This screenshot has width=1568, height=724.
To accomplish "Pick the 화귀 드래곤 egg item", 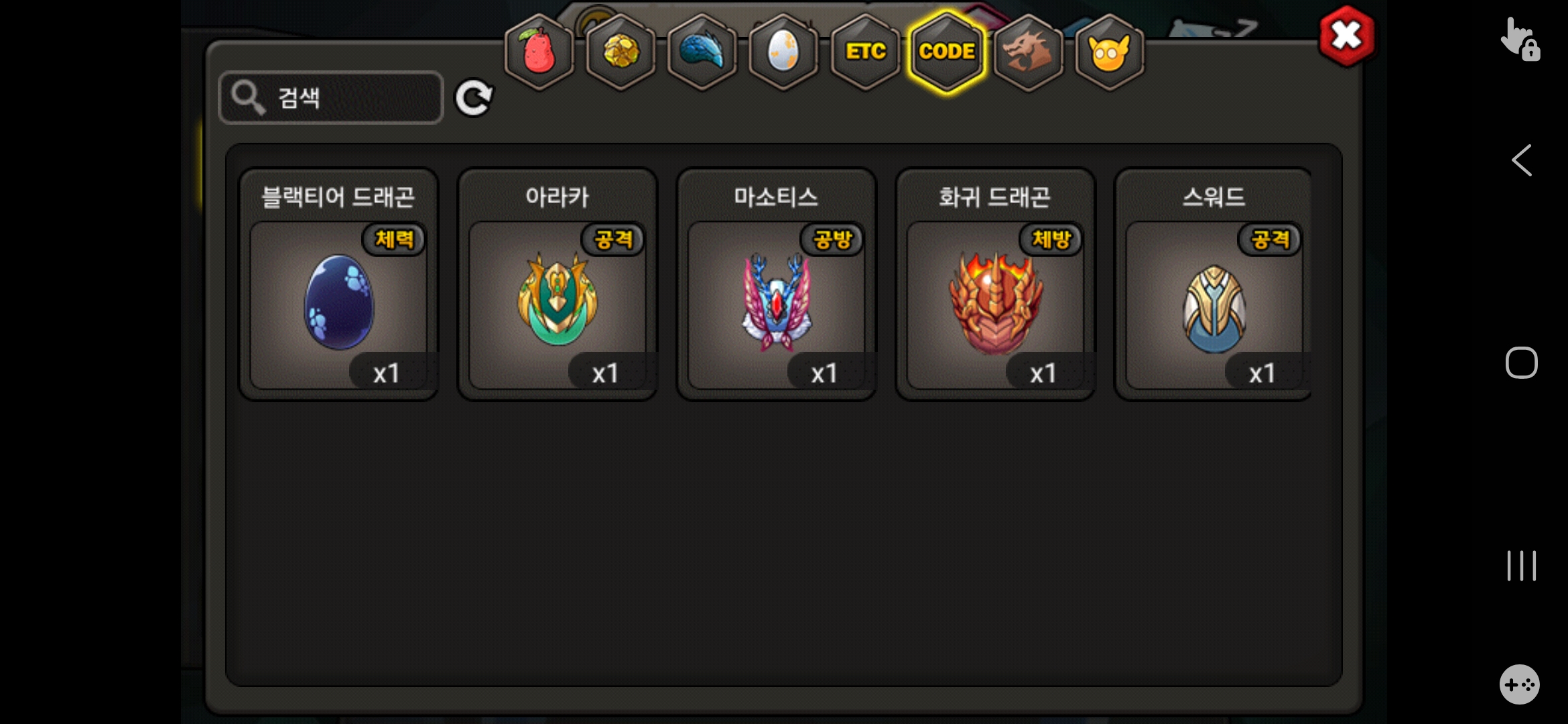I will coord(995,284).
